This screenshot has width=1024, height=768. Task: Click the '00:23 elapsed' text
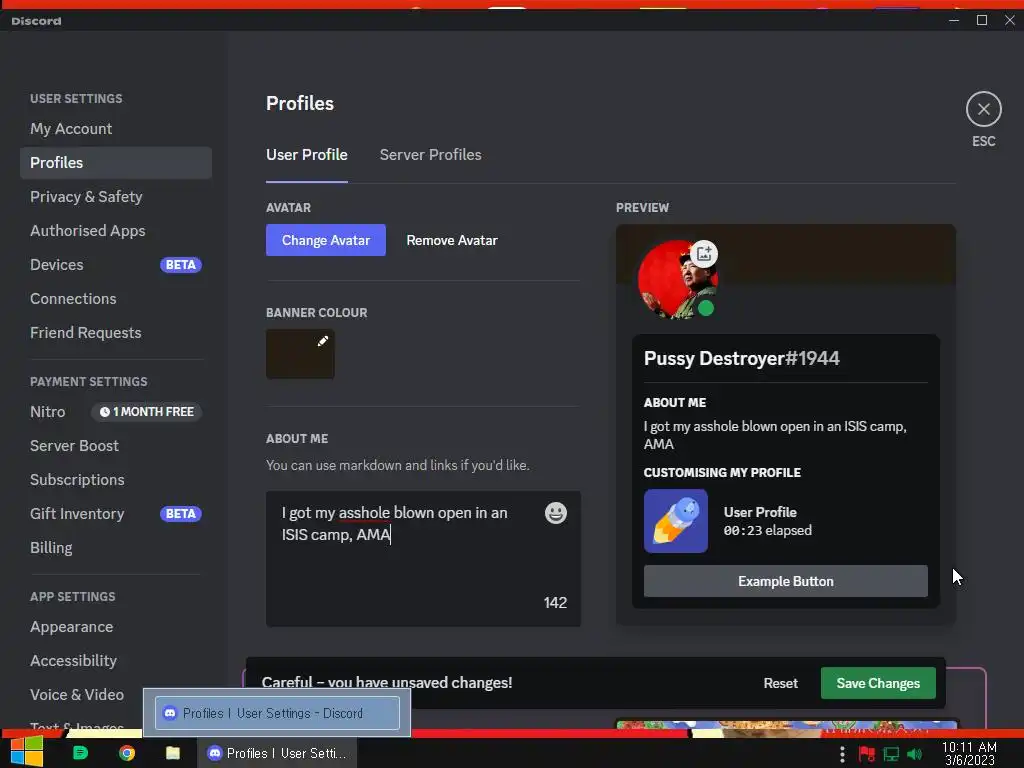[x=767, y=530]
